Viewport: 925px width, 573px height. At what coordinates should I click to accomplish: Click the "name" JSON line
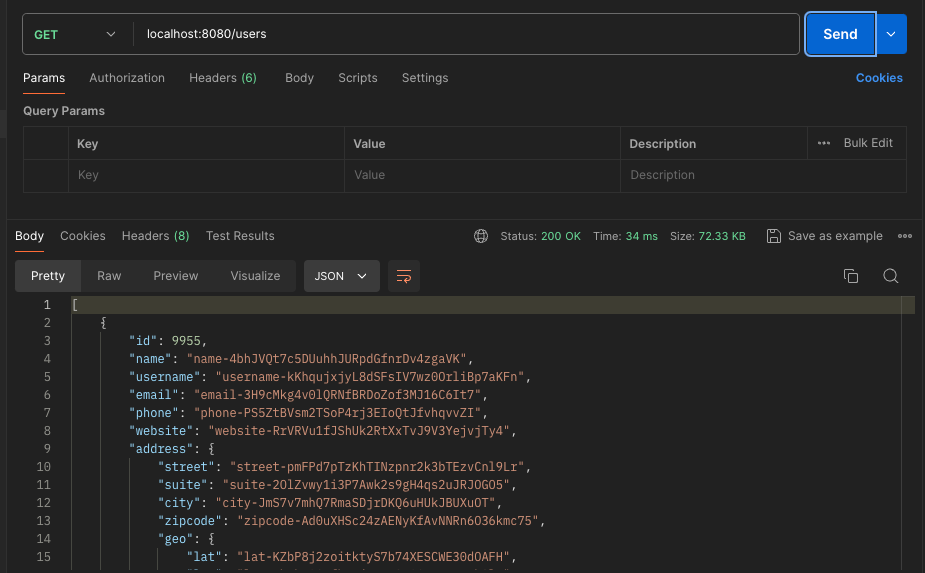pyautogui.click(x=301, y=359)
